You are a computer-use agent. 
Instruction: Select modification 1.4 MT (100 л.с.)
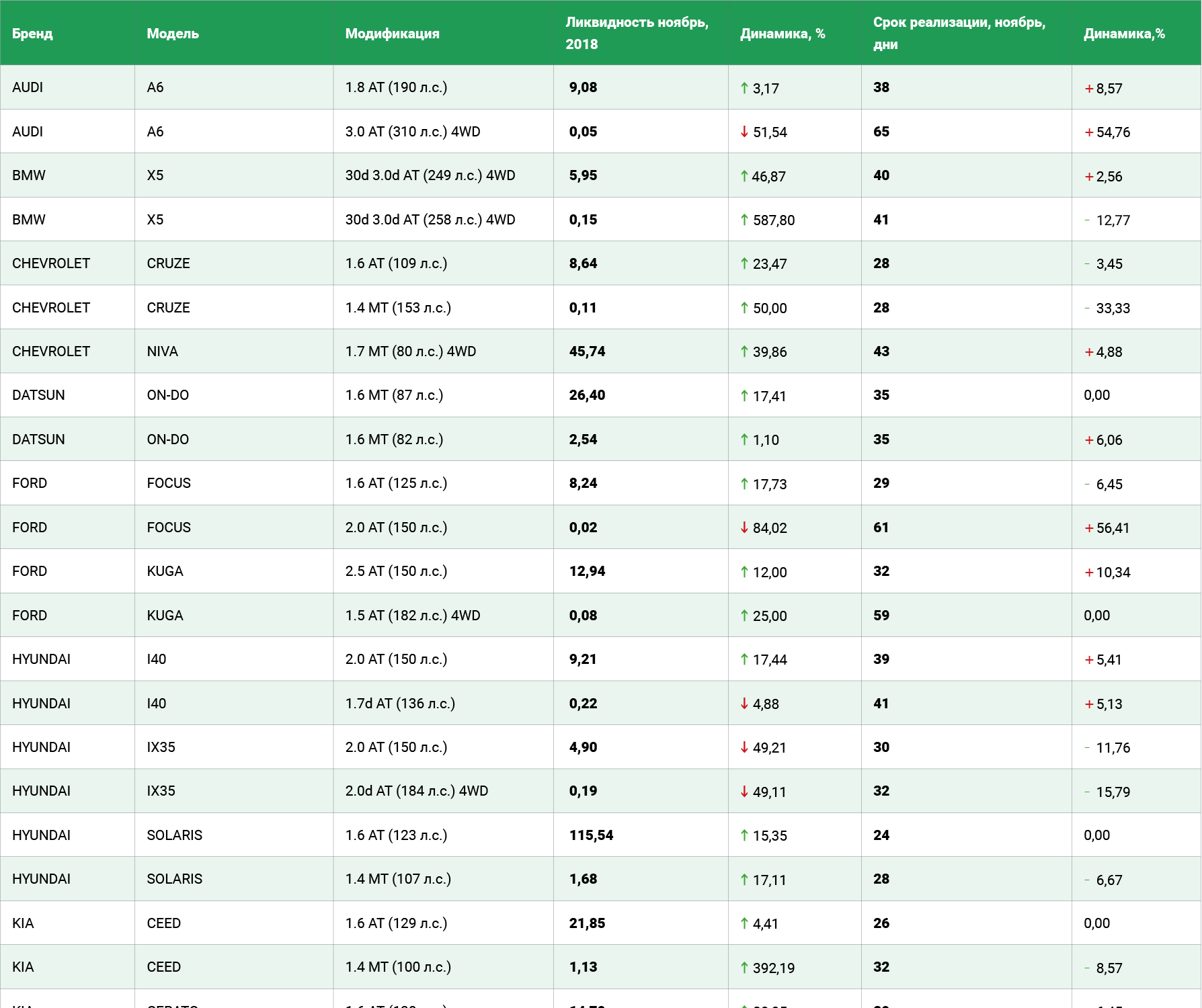tap(398, 967)
